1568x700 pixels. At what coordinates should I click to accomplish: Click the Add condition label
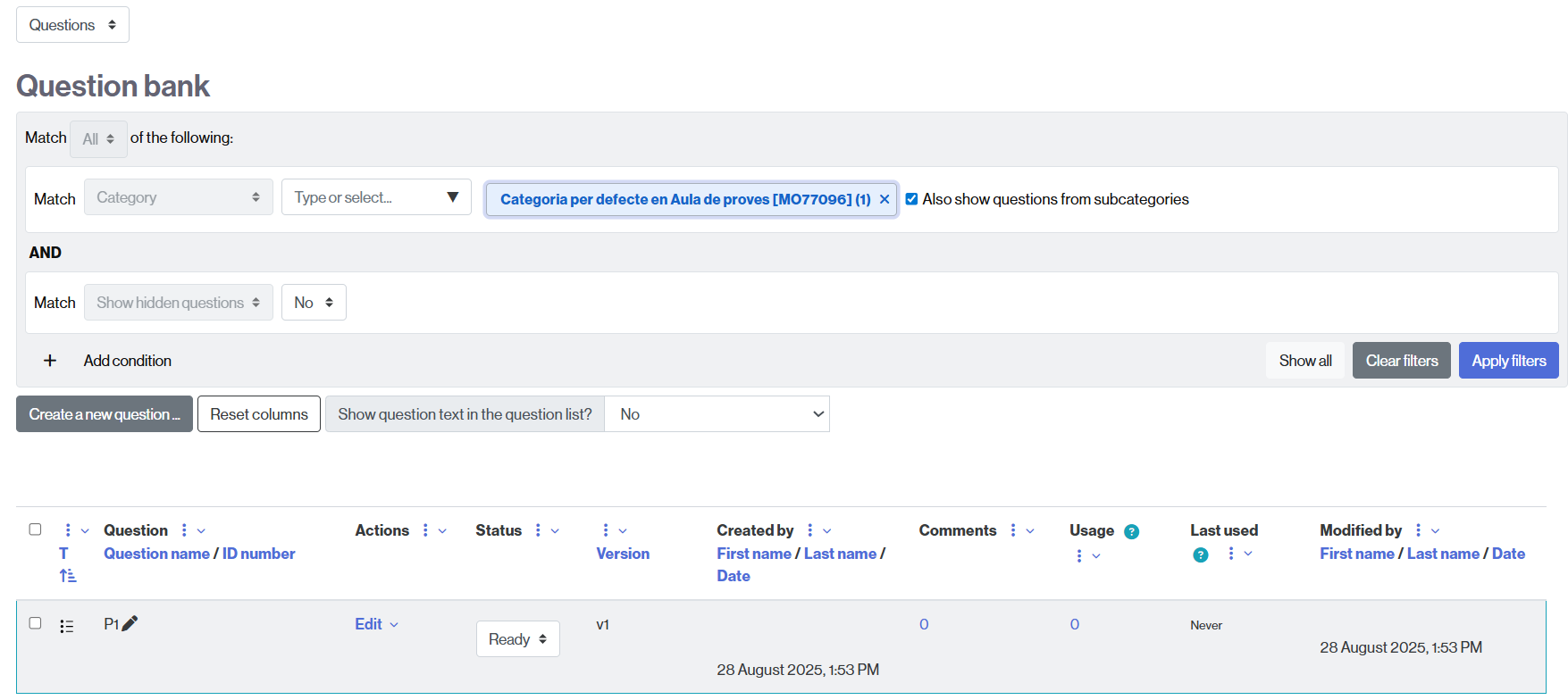tap(128, 361)
